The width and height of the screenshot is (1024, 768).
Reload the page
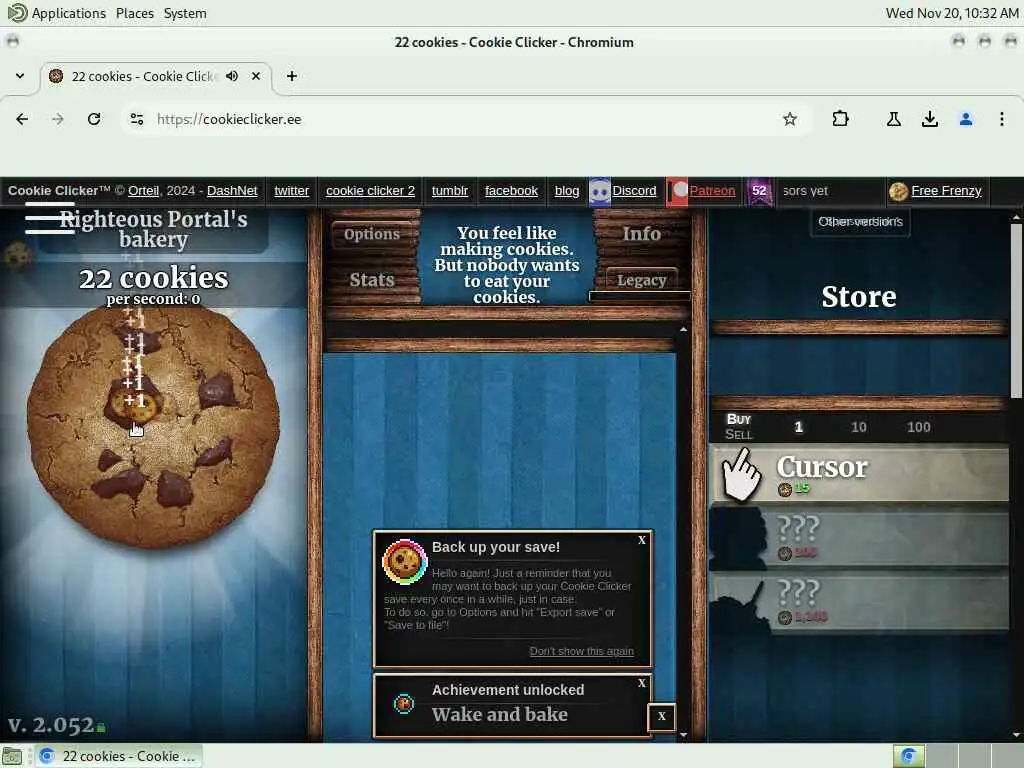point(94,119)
